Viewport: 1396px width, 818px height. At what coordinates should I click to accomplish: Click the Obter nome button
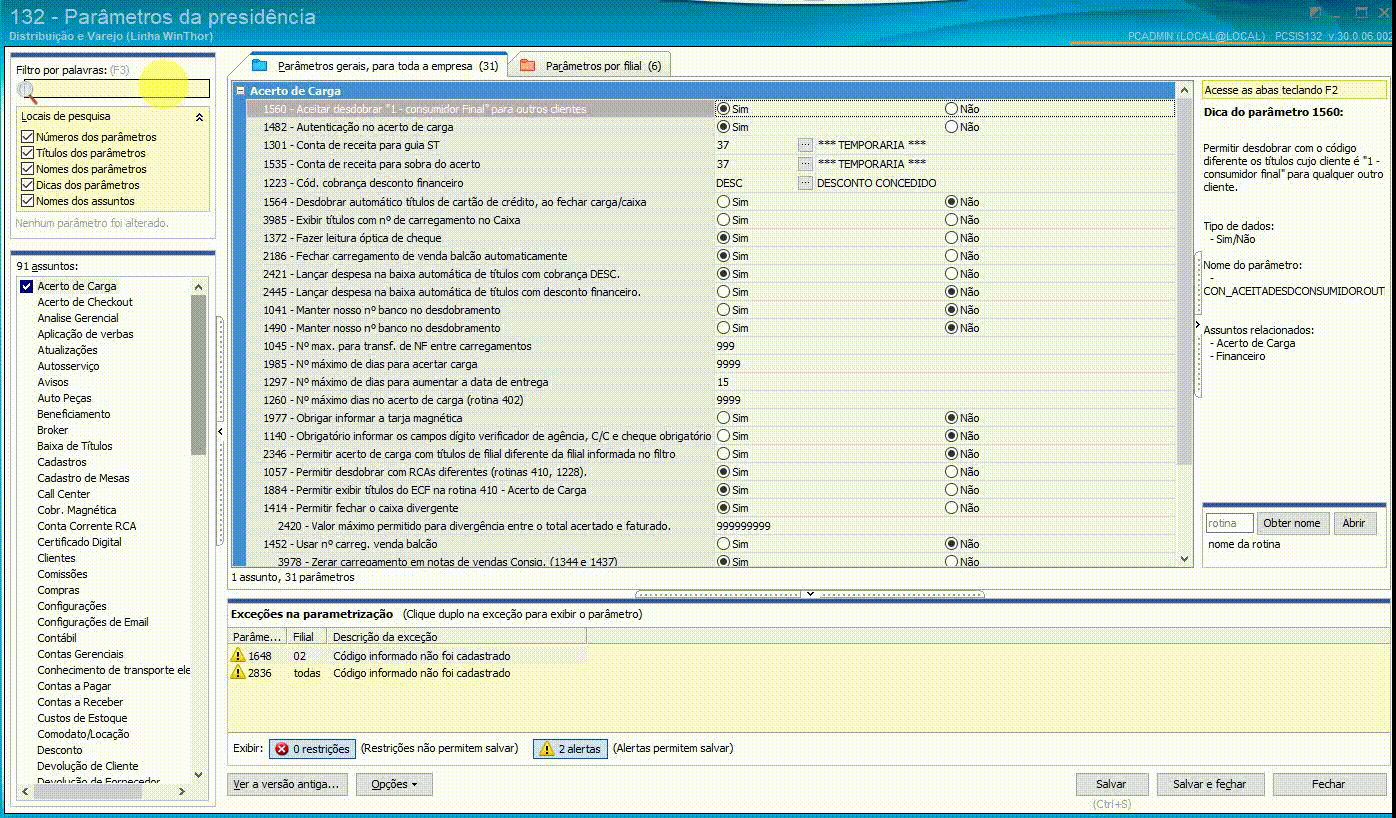pos(1292,523)
